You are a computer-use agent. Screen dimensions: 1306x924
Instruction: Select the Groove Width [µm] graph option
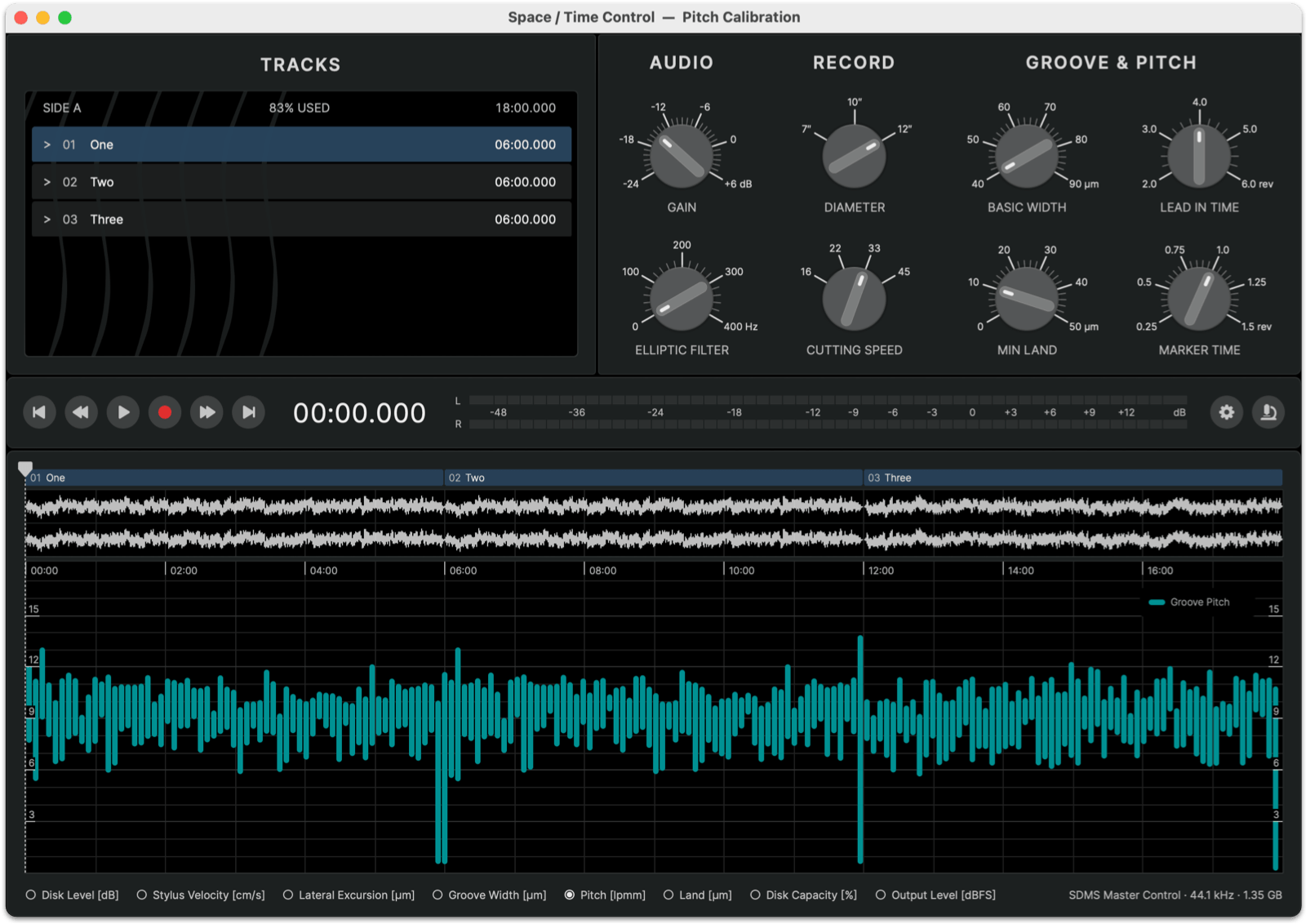coord(438,895)
